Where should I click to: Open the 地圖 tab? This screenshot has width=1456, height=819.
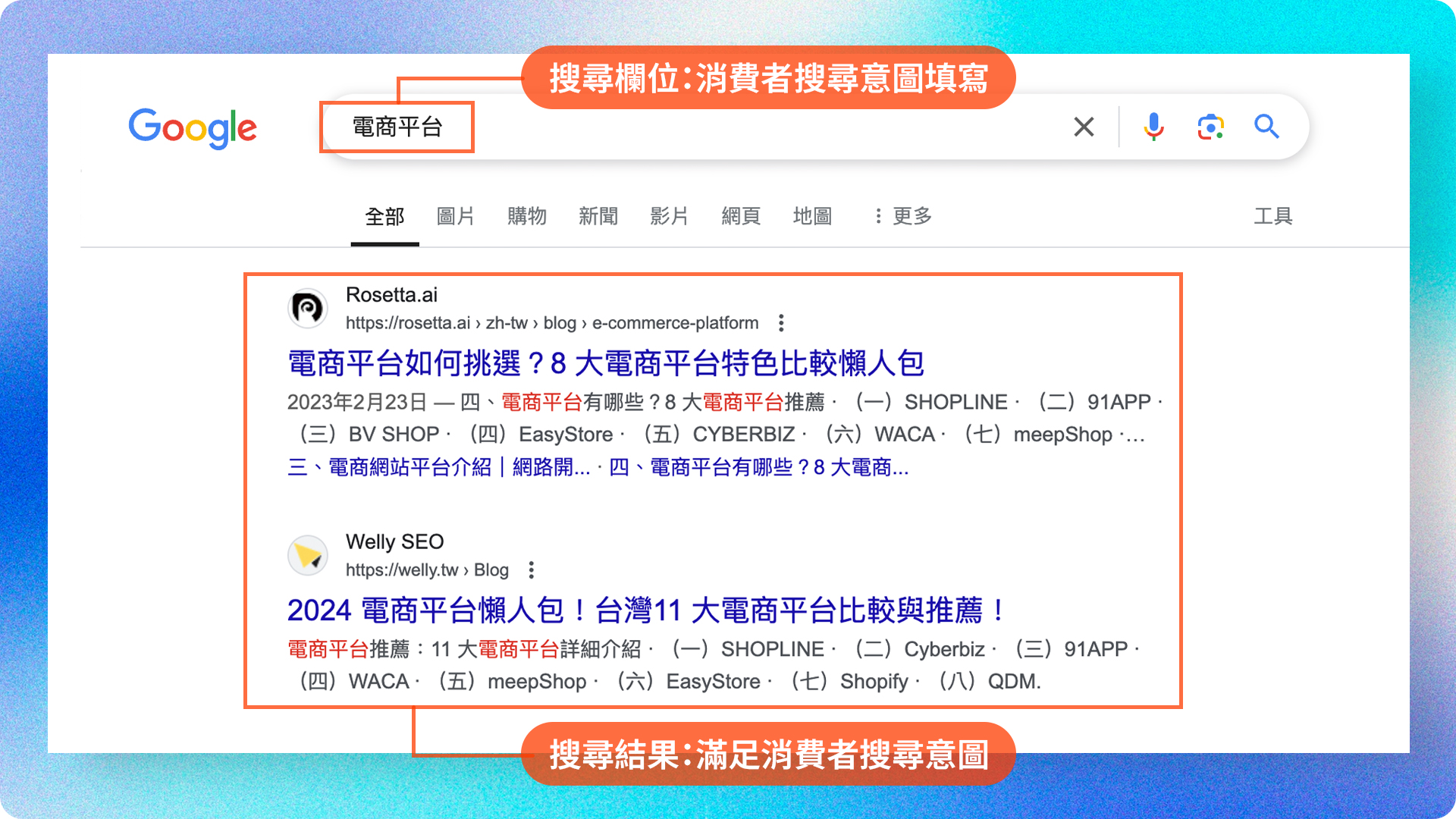pos(812,216)
